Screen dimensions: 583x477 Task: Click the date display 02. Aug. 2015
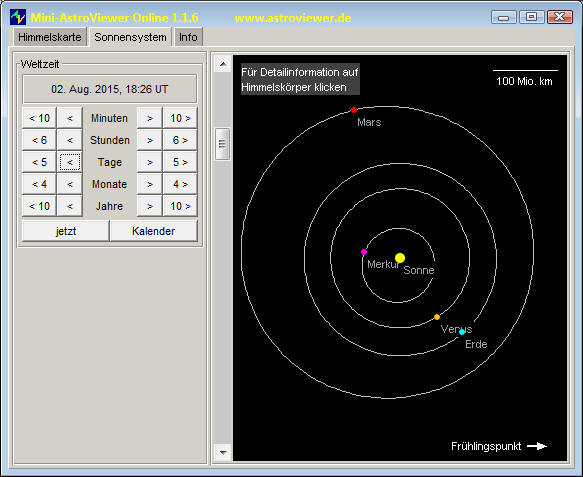110,89
